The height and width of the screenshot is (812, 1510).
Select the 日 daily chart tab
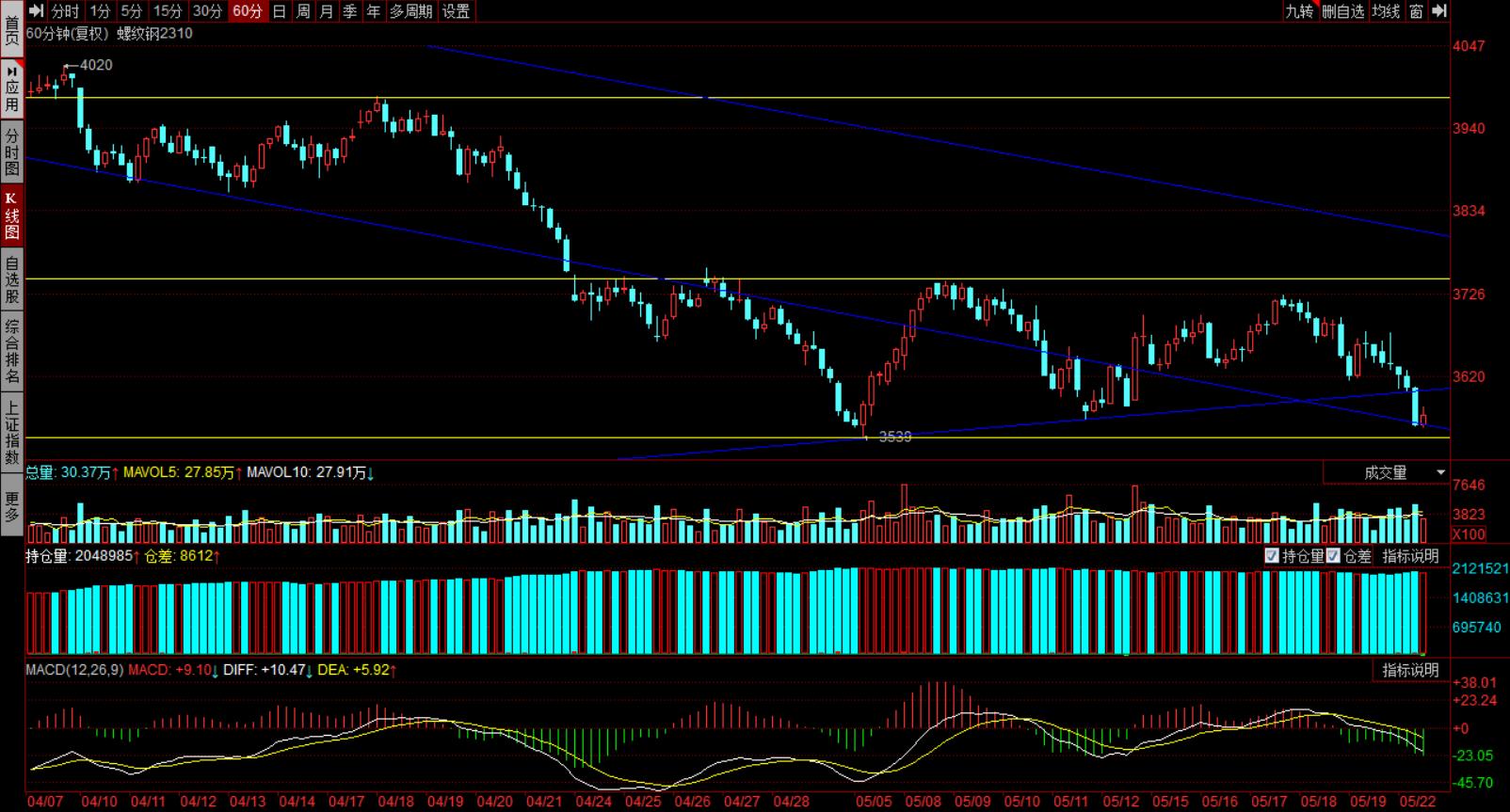pyautogui.click(x=280, y=11)
